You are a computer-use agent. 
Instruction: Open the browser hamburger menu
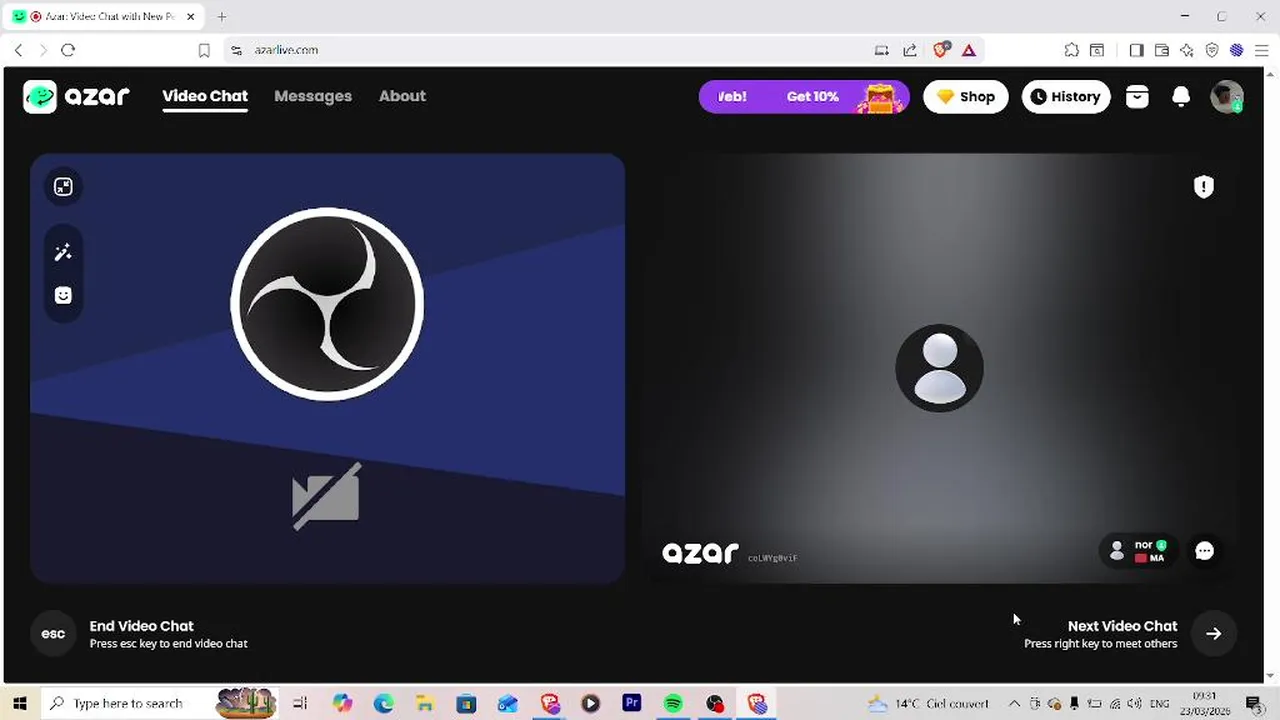pos(1261,50)
